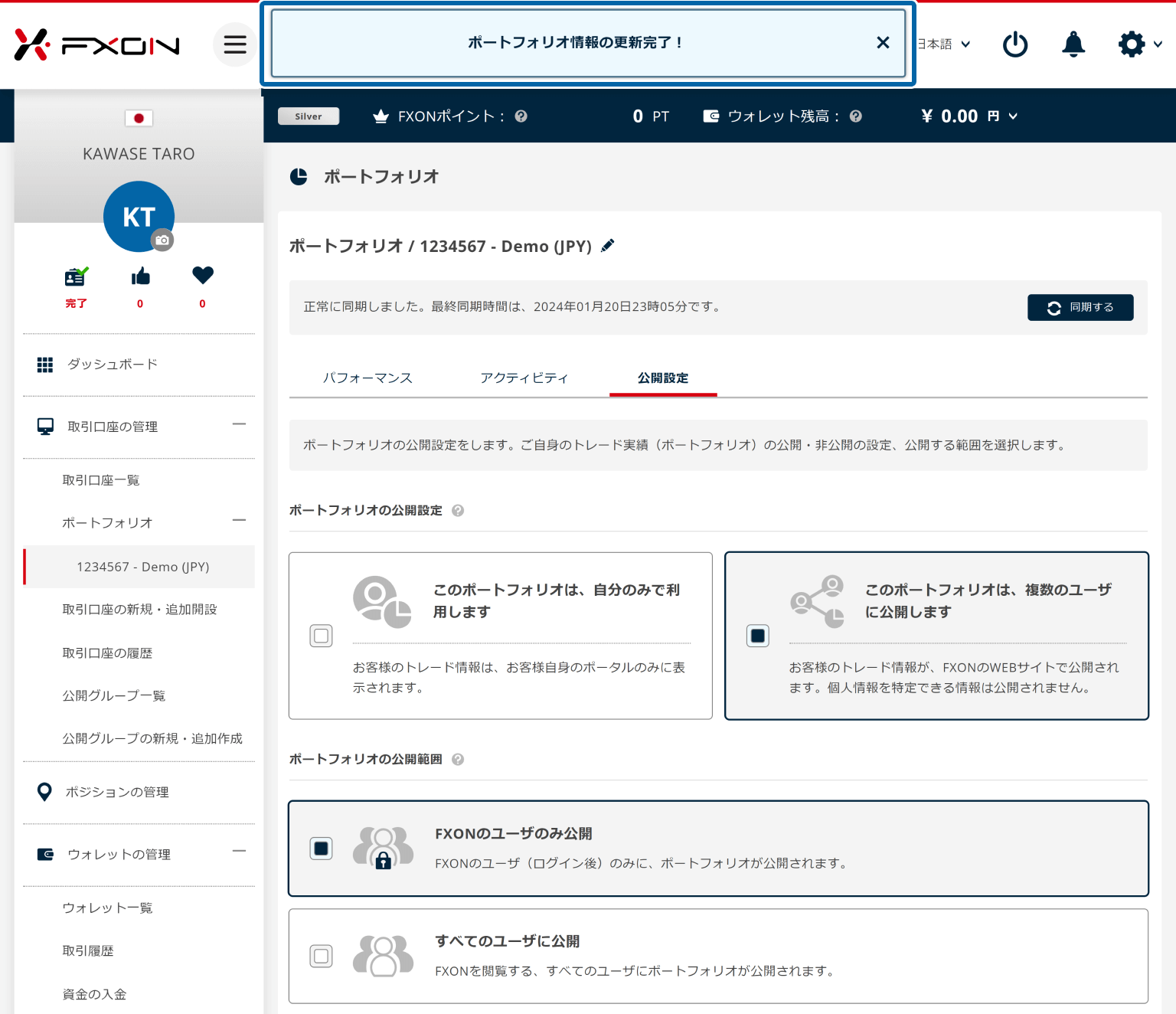Click the wallet icon in sidebar
Viewport: 1176px width, 1014px height.
click(x=46, y=854)
